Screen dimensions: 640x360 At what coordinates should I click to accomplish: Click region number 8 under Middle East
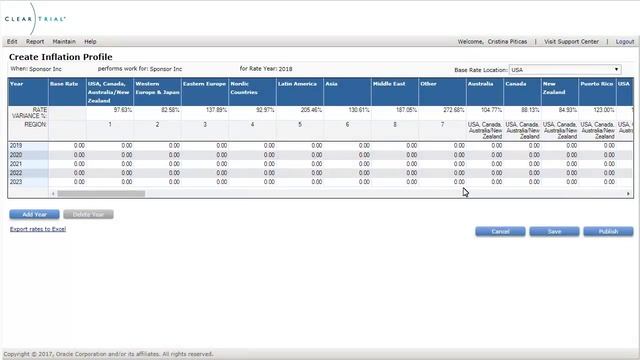395,124
